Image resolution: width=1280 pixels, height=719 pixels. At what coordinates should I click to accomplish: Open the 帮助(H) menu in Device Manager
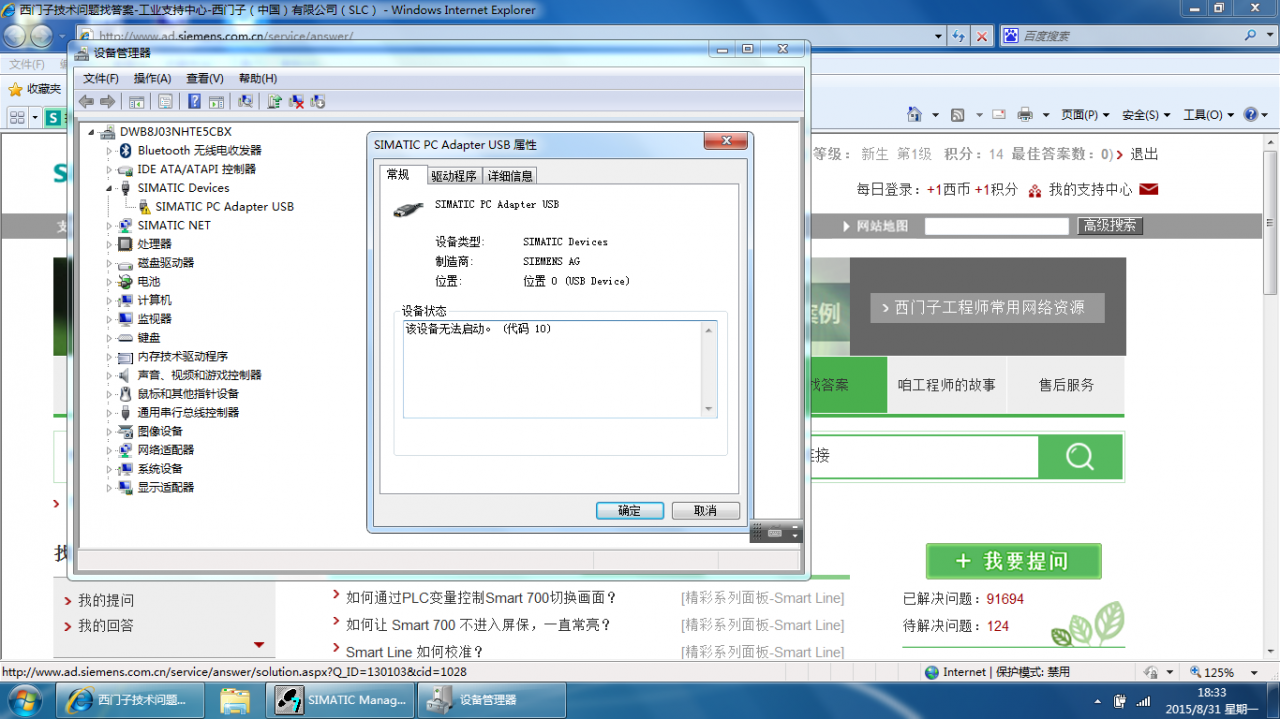click(x=258, y=78)
